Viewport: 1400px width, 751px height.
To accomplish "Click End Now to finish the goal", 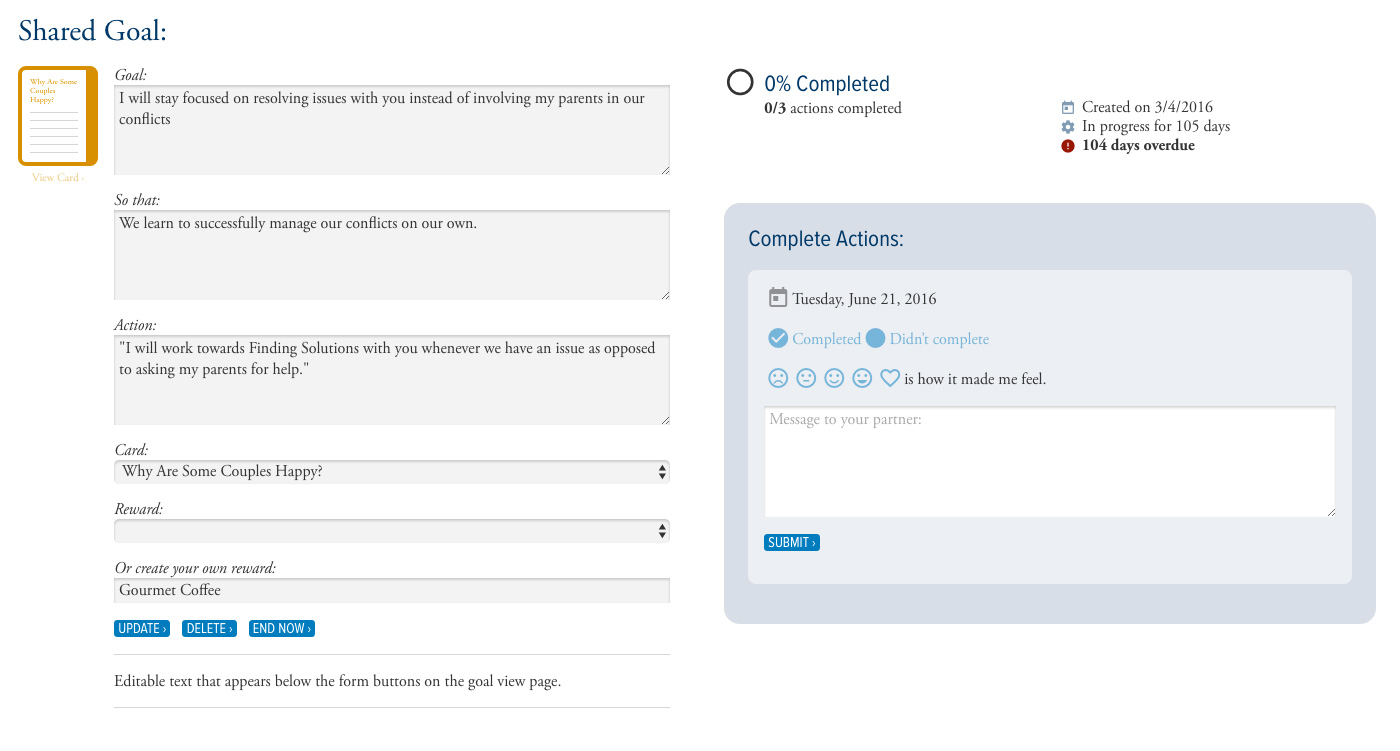I will [282, 629].
